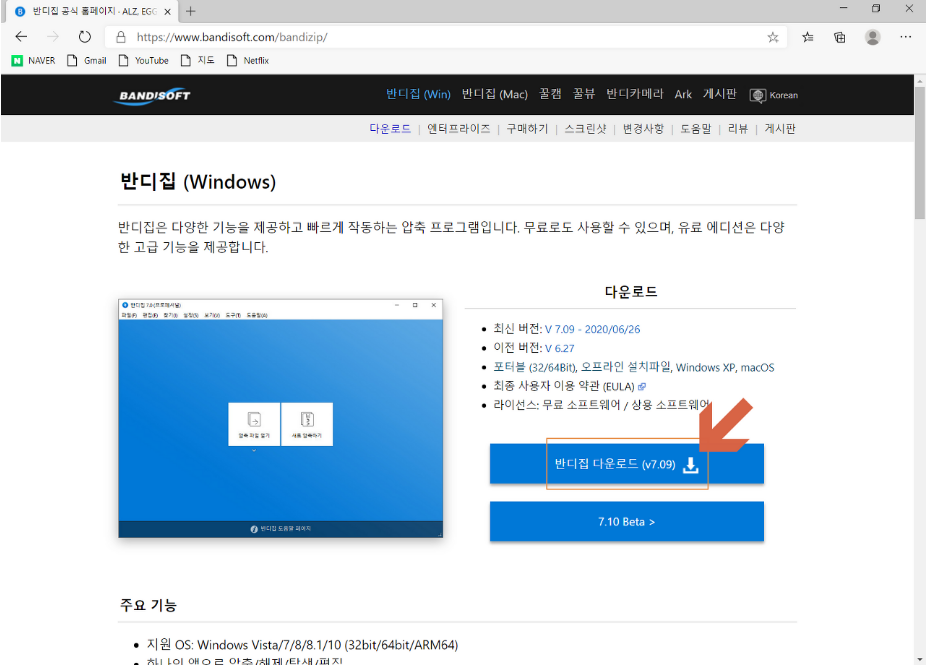Select the 구매하기 sub-menu tab
This screenshot has height=665, width=926.
point(527,129)
